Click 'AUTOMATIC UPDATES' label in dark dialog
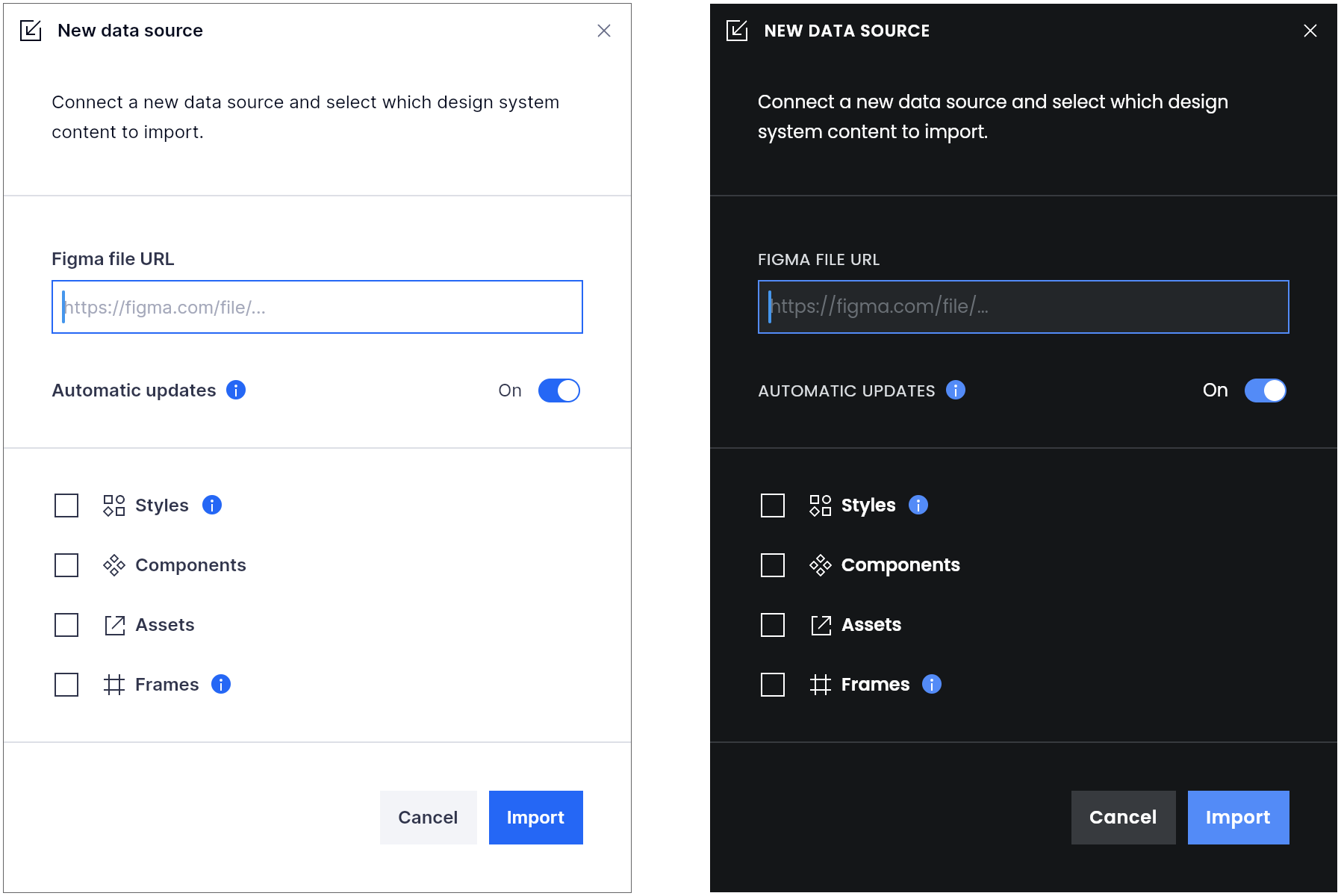This screenshot has width=1341, height=896. coord(847,391)
